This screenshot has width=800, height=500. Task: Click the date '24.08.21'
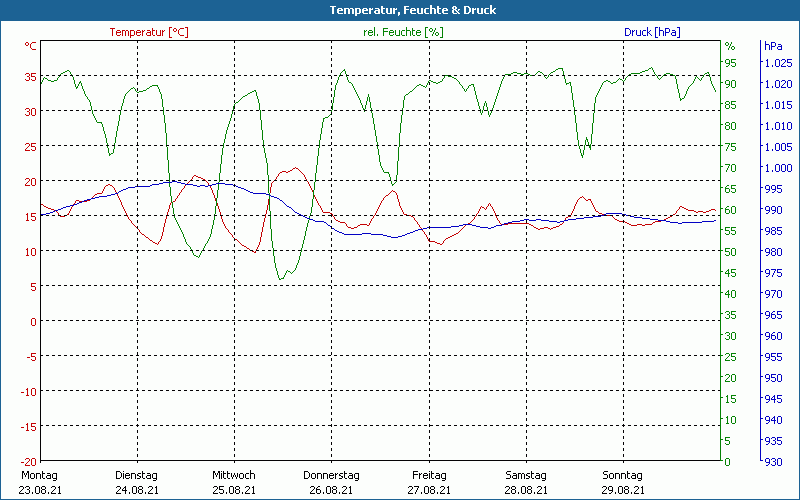click(x=137, y=490)
